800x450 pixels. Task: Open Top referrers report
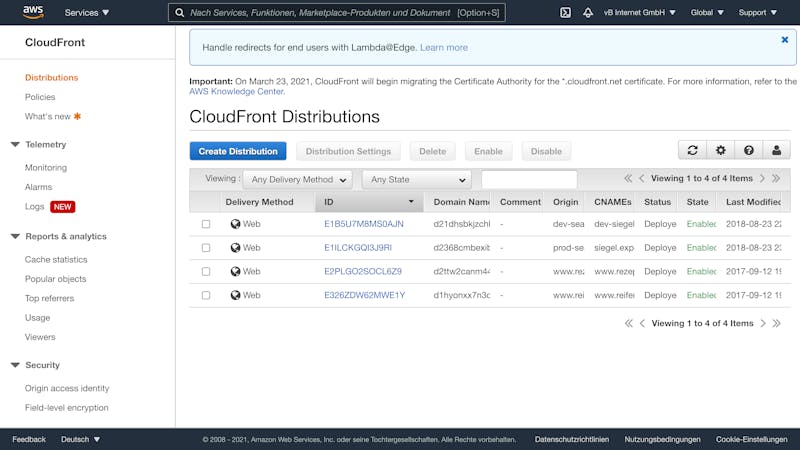point(49,298)
